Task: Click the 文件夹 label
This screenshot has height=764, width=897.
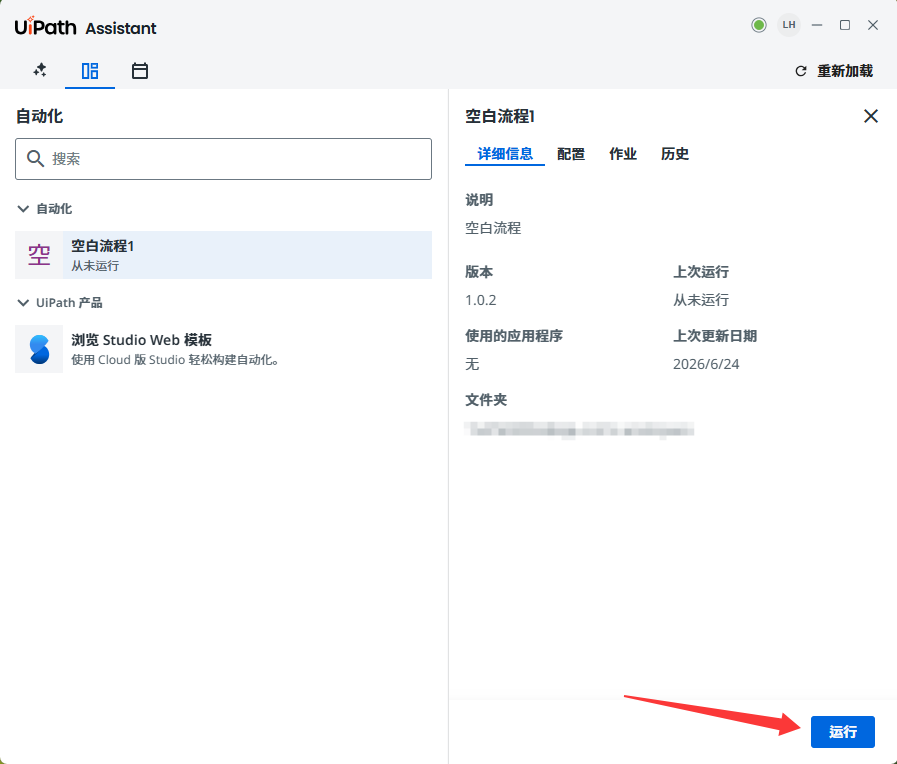Action: pyautogui.click(x=486, y=400)
